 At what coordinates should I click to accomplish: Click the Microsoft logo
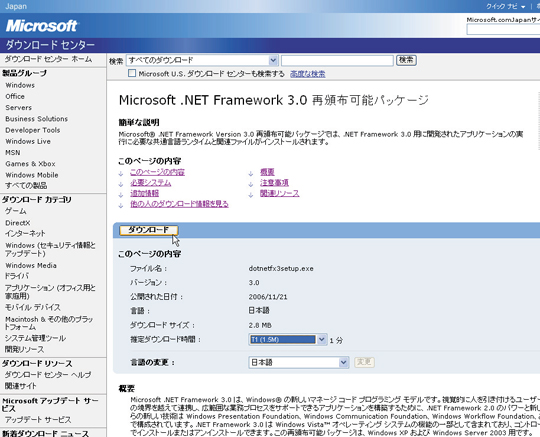42,26
